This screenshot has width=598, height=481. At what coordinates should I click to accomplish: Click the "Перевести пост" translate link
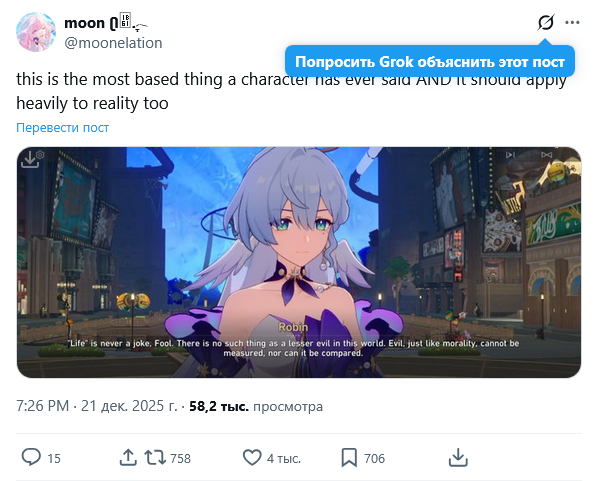coord(63,127)
